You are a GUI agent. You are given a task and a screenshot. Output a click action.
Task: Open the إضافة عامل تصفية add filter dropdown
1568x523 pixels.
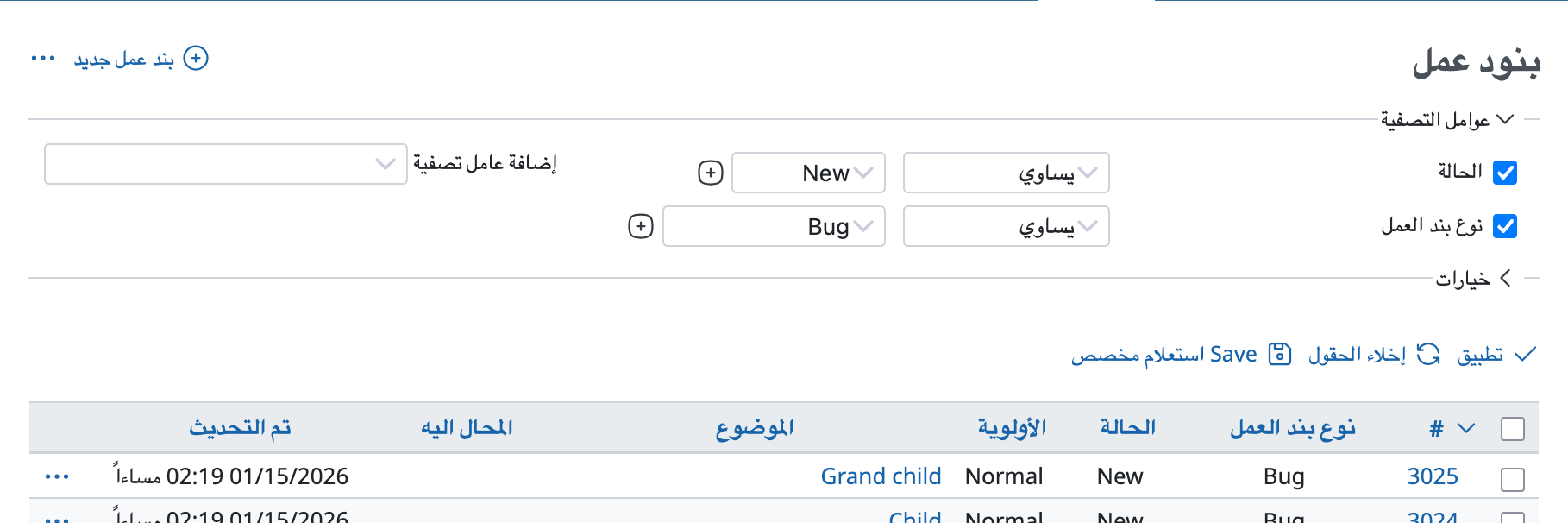tap(225, 164)
